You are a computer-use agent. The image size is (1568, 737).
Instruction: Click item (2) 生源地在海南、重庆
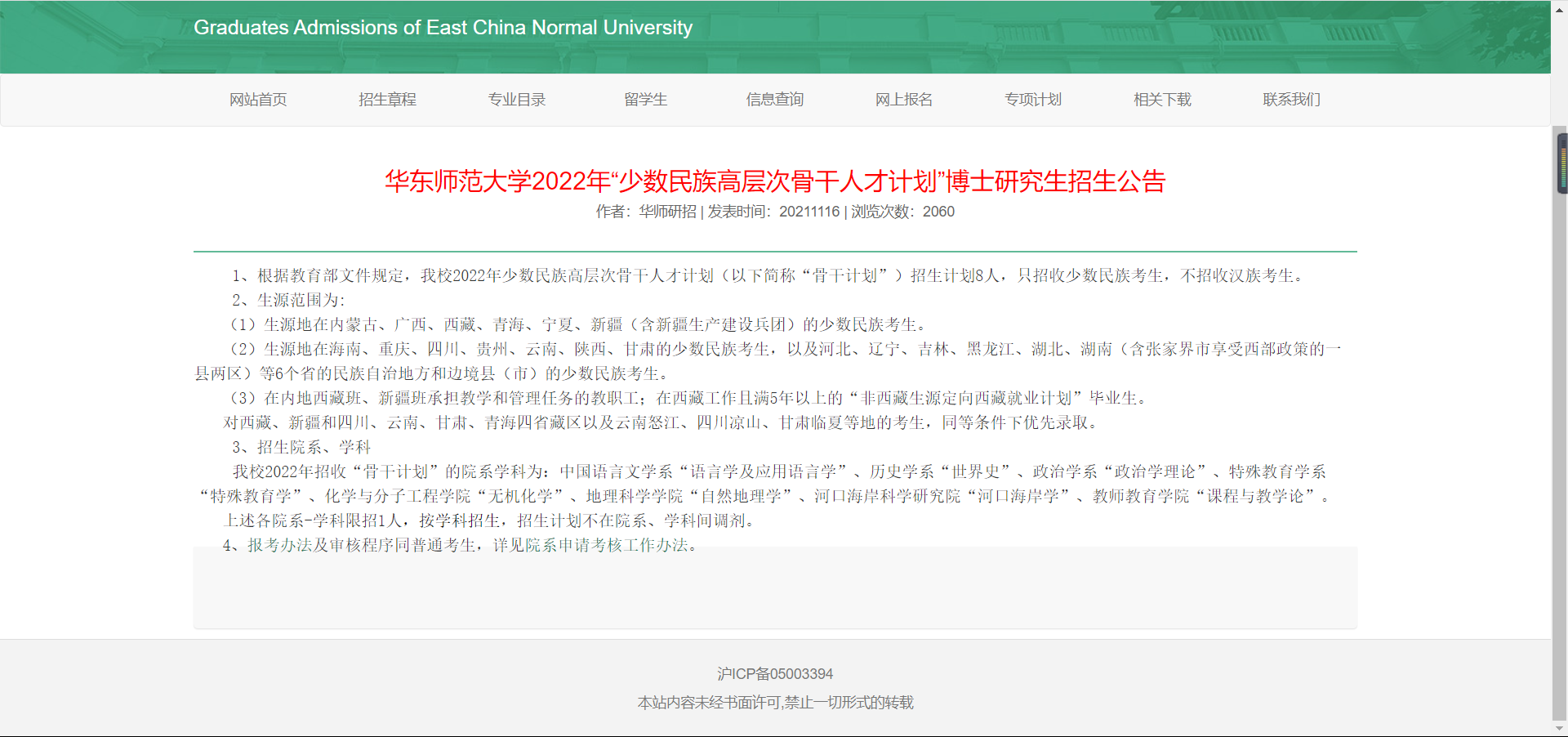pos(768,361)
